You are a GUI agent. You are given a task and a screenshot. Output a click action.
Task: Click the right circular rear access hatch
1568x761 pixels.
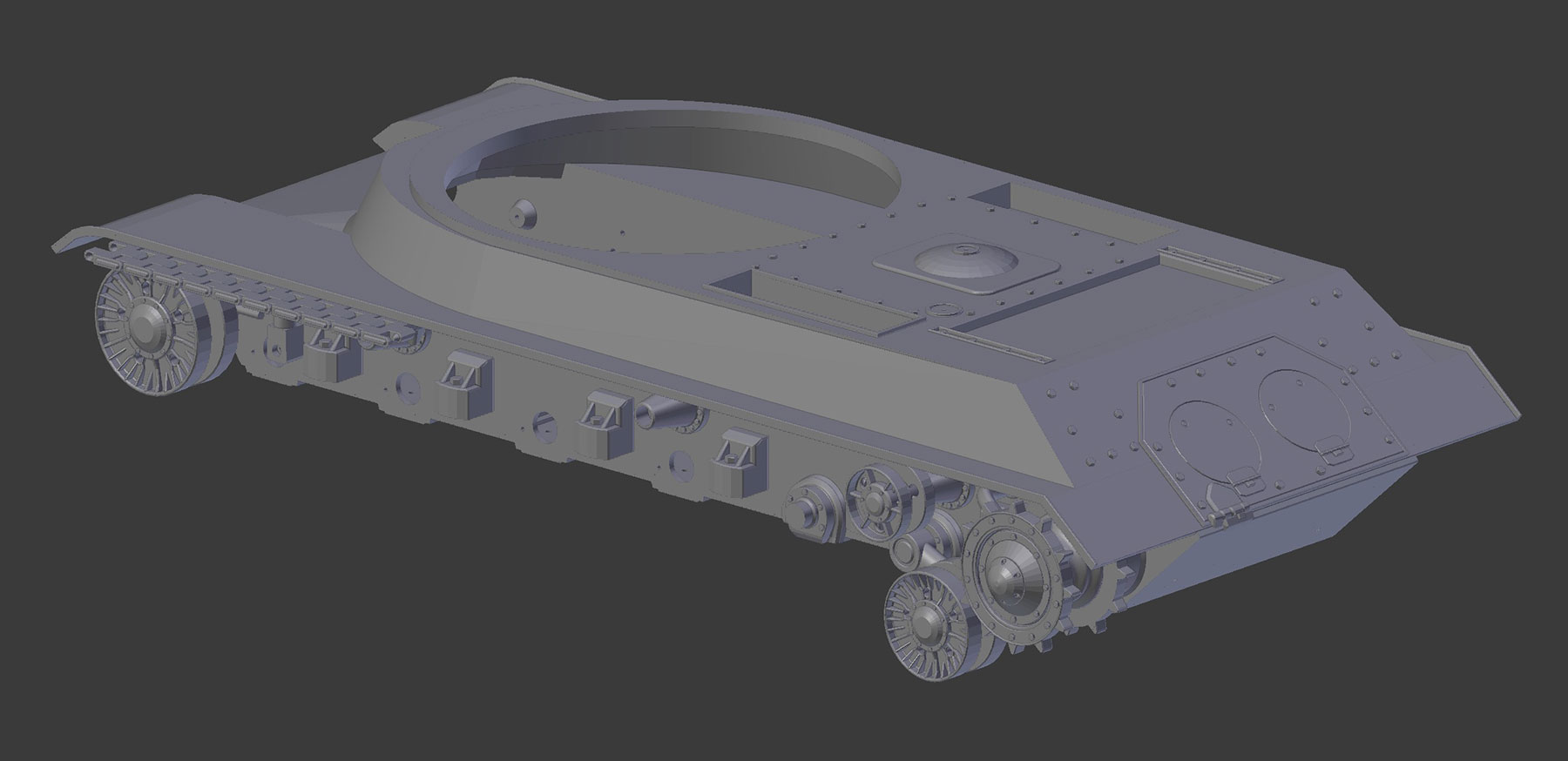[1297, 402]
